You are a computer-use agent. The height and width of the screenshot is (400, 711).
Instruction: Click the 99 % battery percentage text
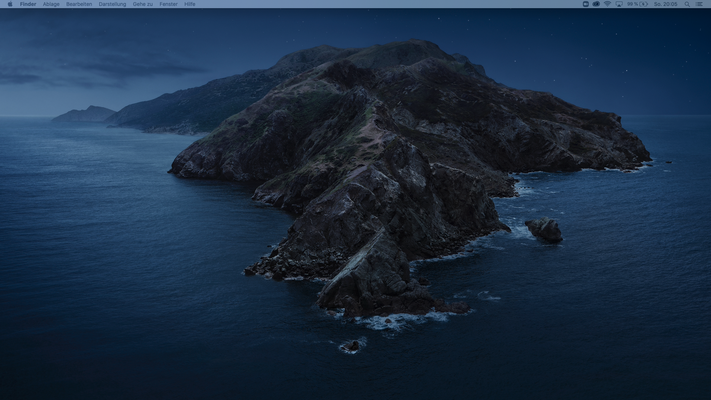coord(632,4)
